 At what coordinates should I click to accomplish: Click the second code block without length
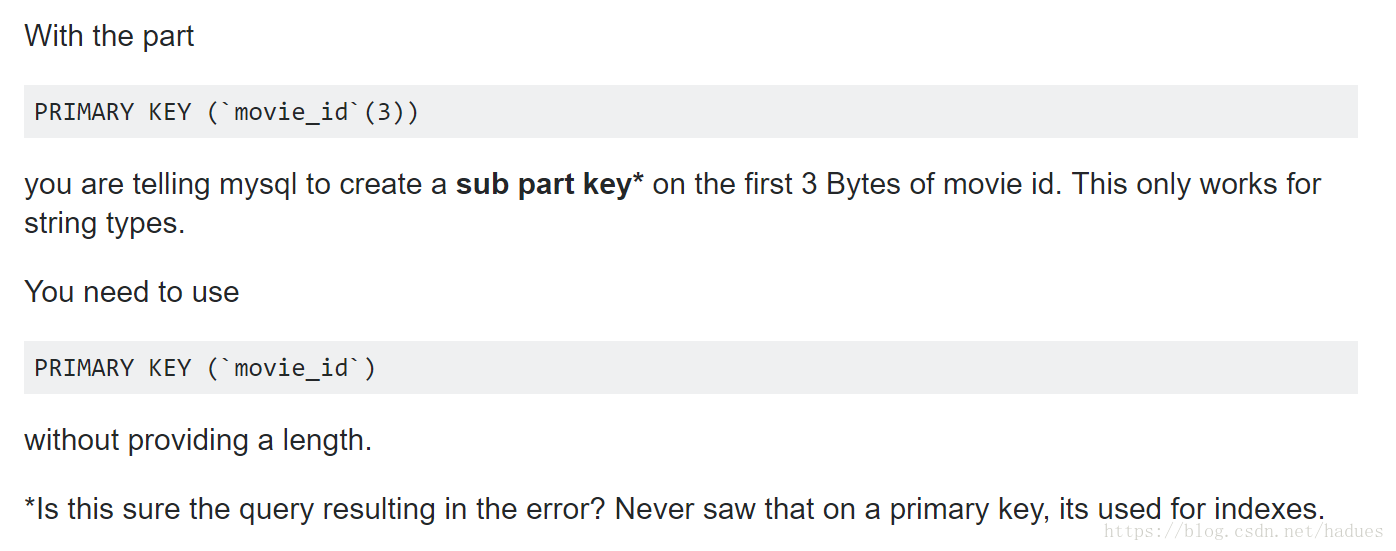pos(691,367)
